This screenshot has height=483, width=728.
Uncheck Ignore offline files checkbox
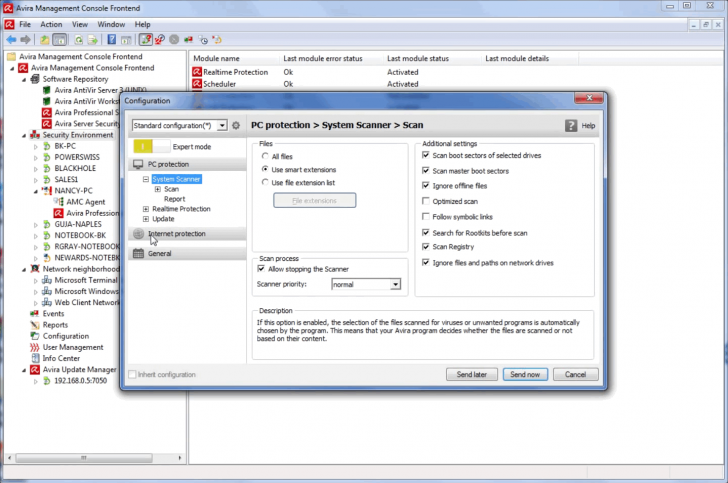point(426,185)
